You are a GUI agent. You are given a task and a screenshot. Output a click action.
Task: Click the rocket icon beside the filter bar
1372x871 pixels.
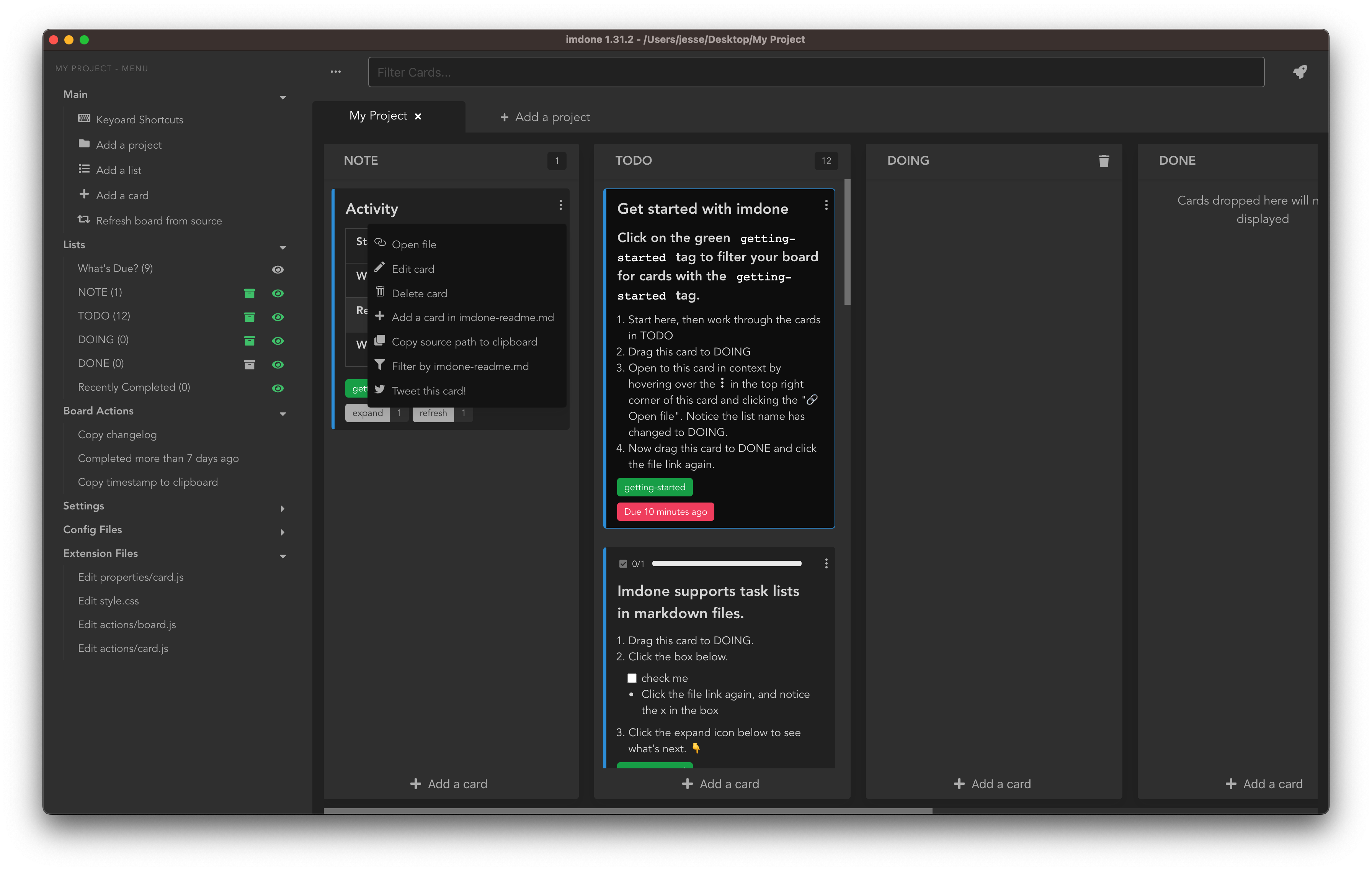point(1300,72)
